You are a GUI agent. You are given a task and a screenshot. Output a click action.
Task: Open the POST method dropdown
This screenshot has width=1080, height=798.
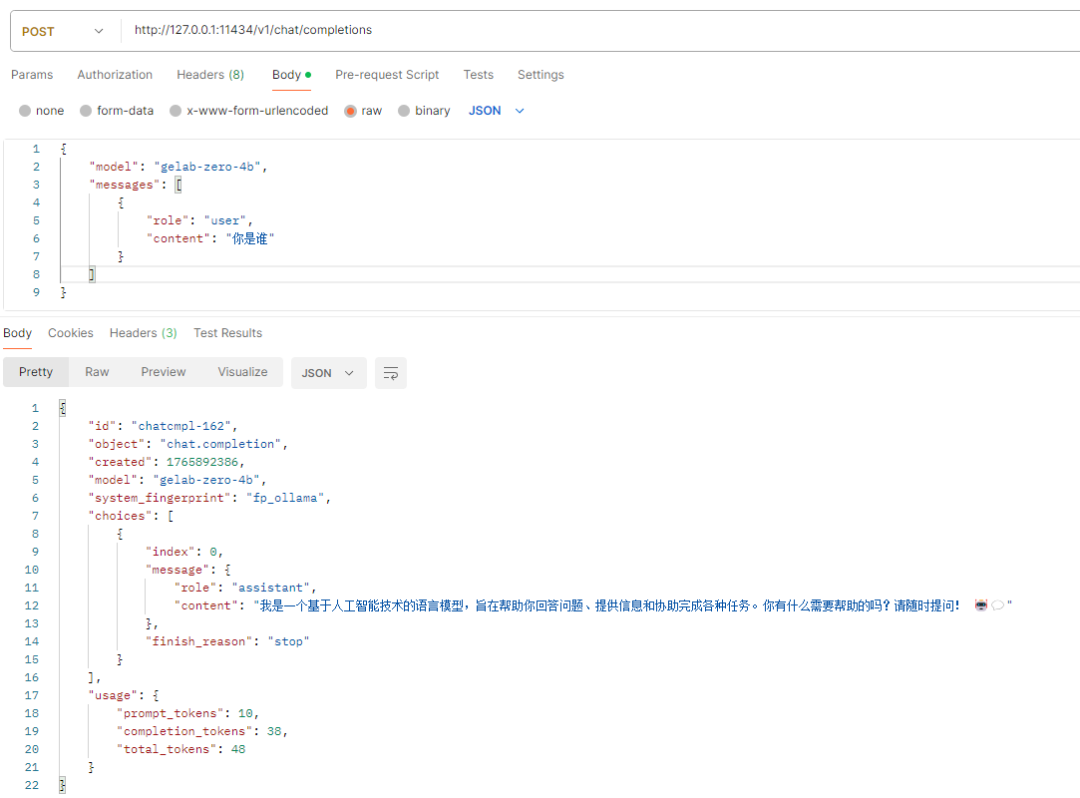[63, 31]
